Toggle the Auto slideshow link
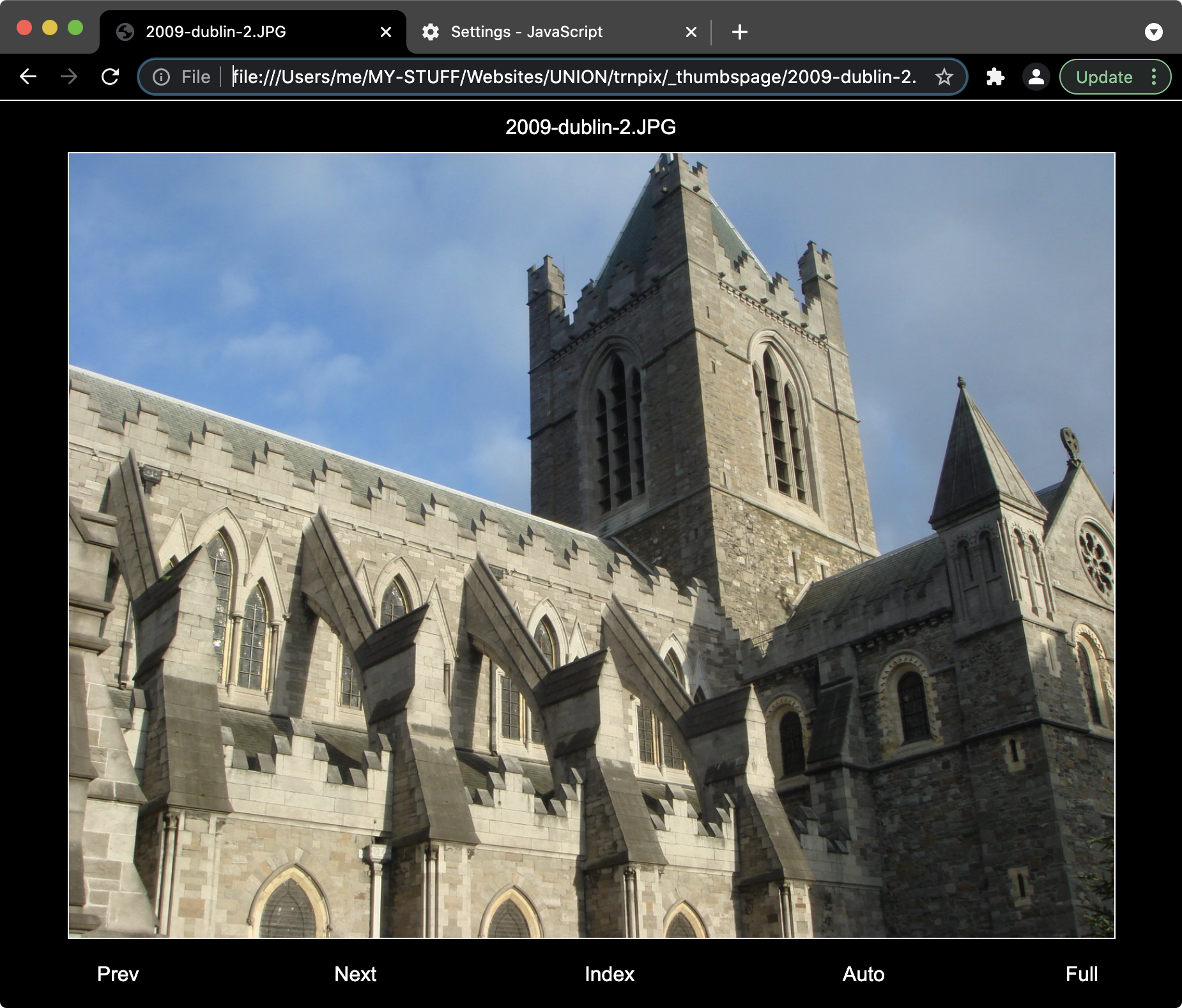This screenshot has height=1008, width=1182. 863,974
